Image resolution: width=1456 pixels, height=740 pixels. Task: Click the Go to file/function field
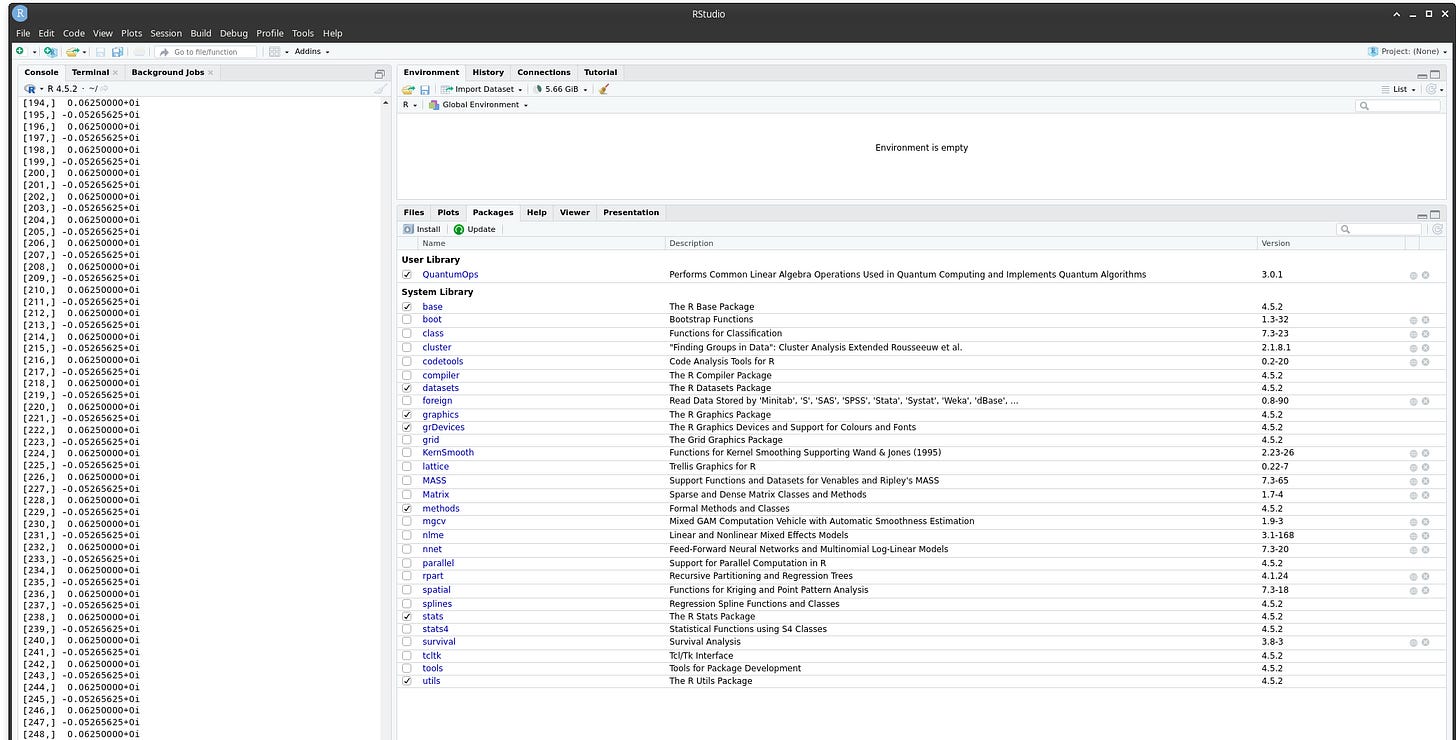[206, 52]
